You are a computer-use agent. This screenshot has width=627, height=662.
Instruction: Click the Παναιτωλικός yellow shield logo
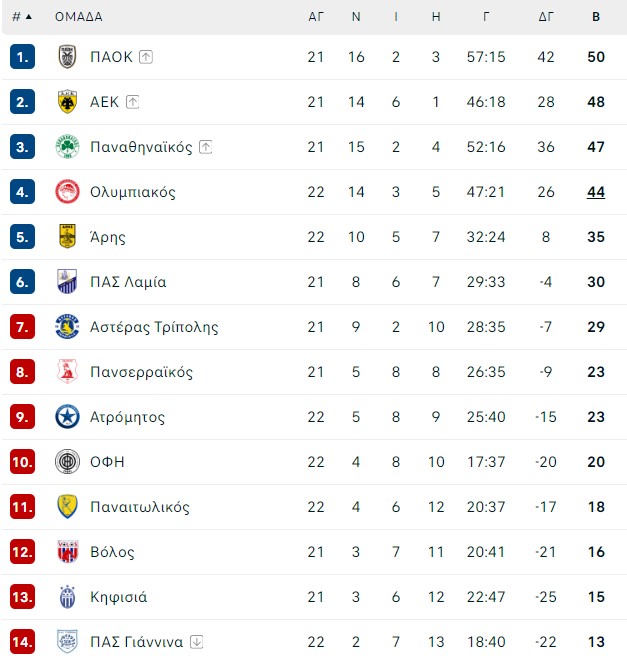tap(67, 507)
